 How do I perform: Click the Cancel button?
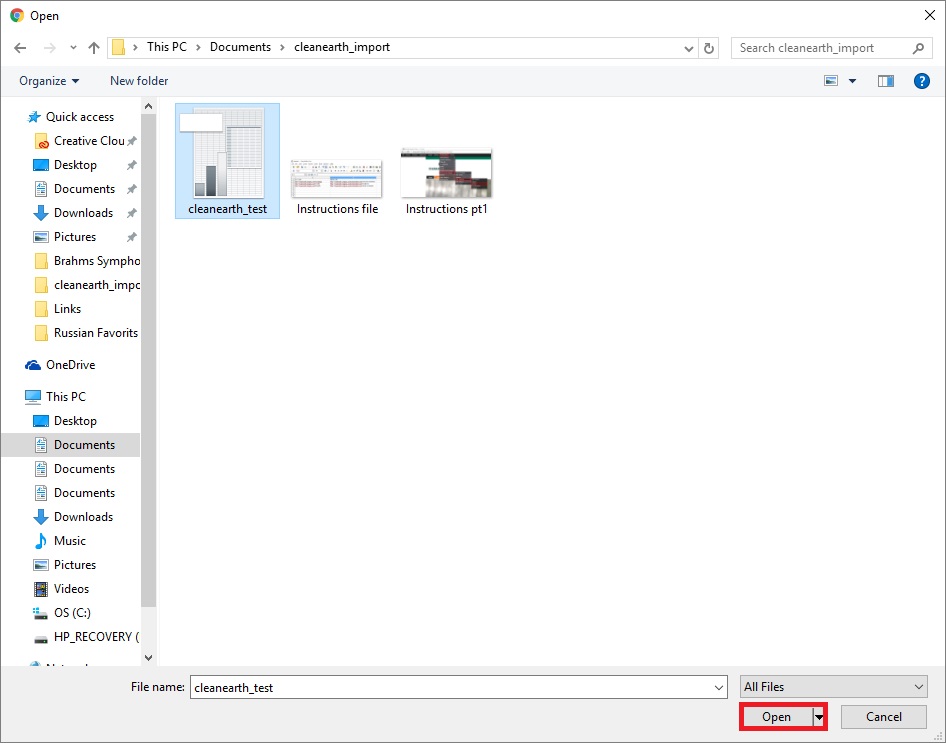(x=883, y=717)
